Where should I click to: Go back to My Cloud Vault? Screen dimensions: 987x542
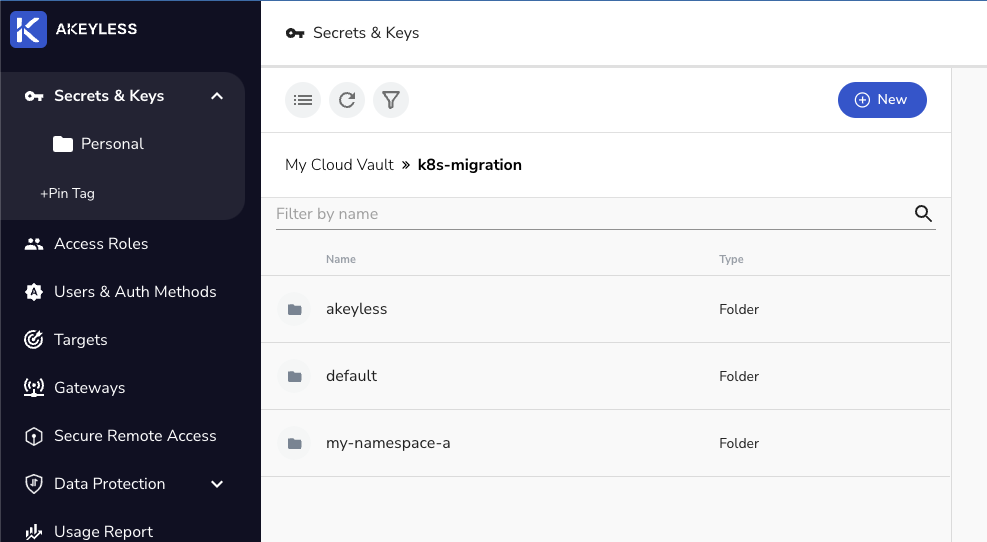coord(339,165)
